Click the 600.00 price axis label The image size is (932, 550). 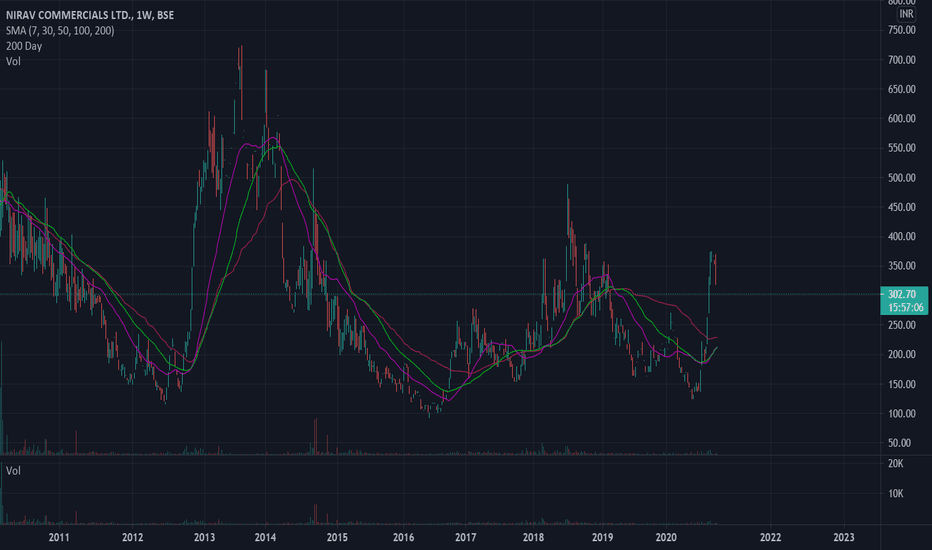(902, 118)
